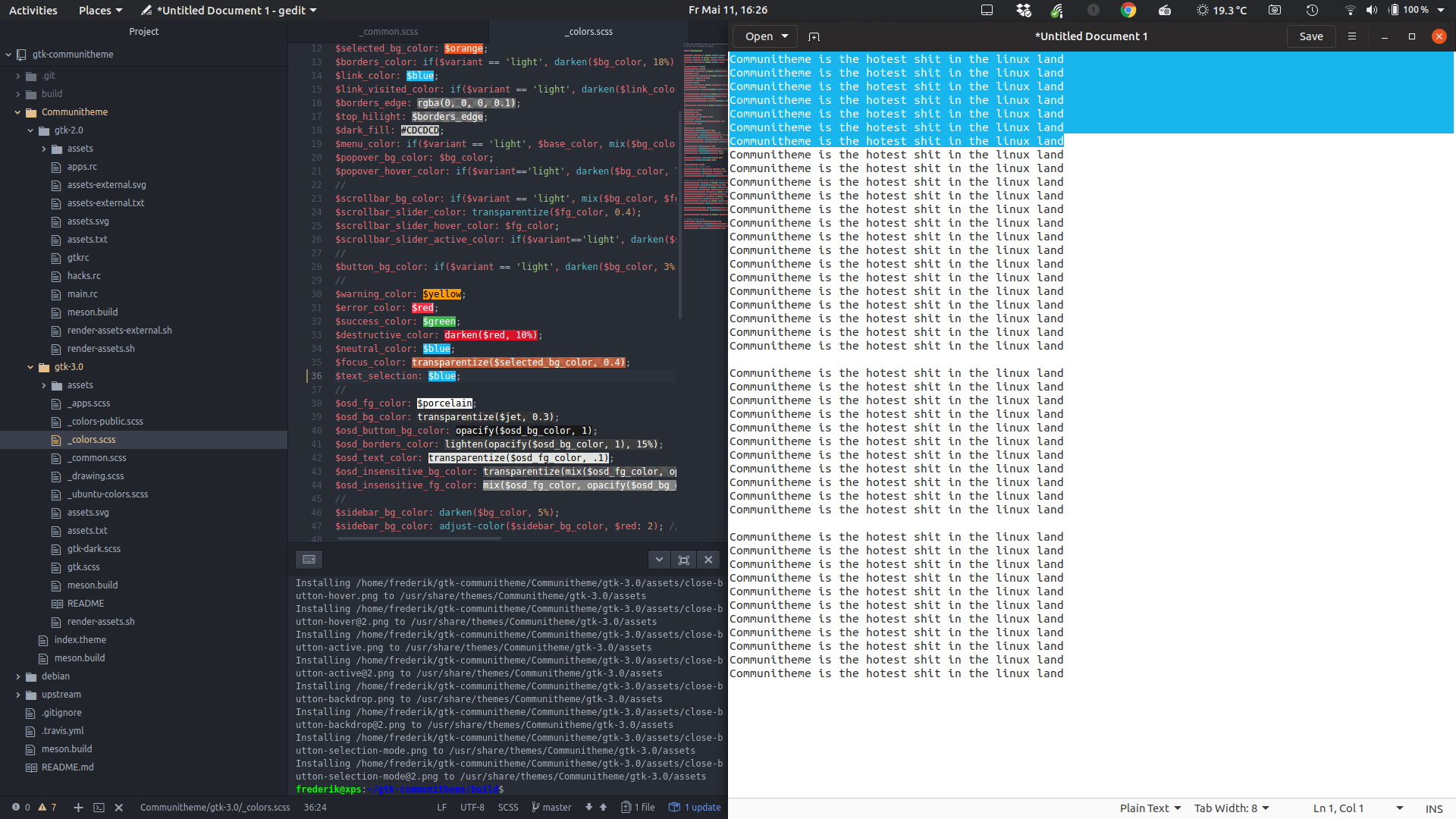This screenshot has width=1456, height=819.
Task: Open the dropdown next to gedit's Open button
Action: (x=786, y=36)
